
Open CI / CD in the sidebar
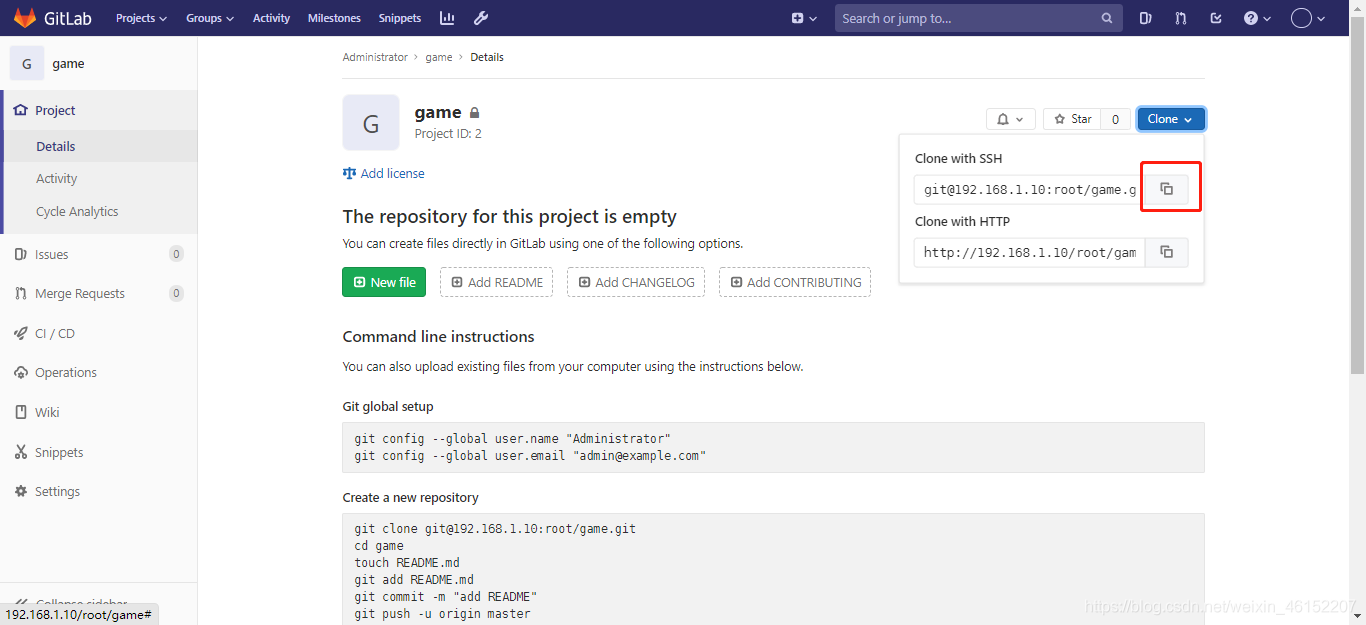click(x=99, y=333)
